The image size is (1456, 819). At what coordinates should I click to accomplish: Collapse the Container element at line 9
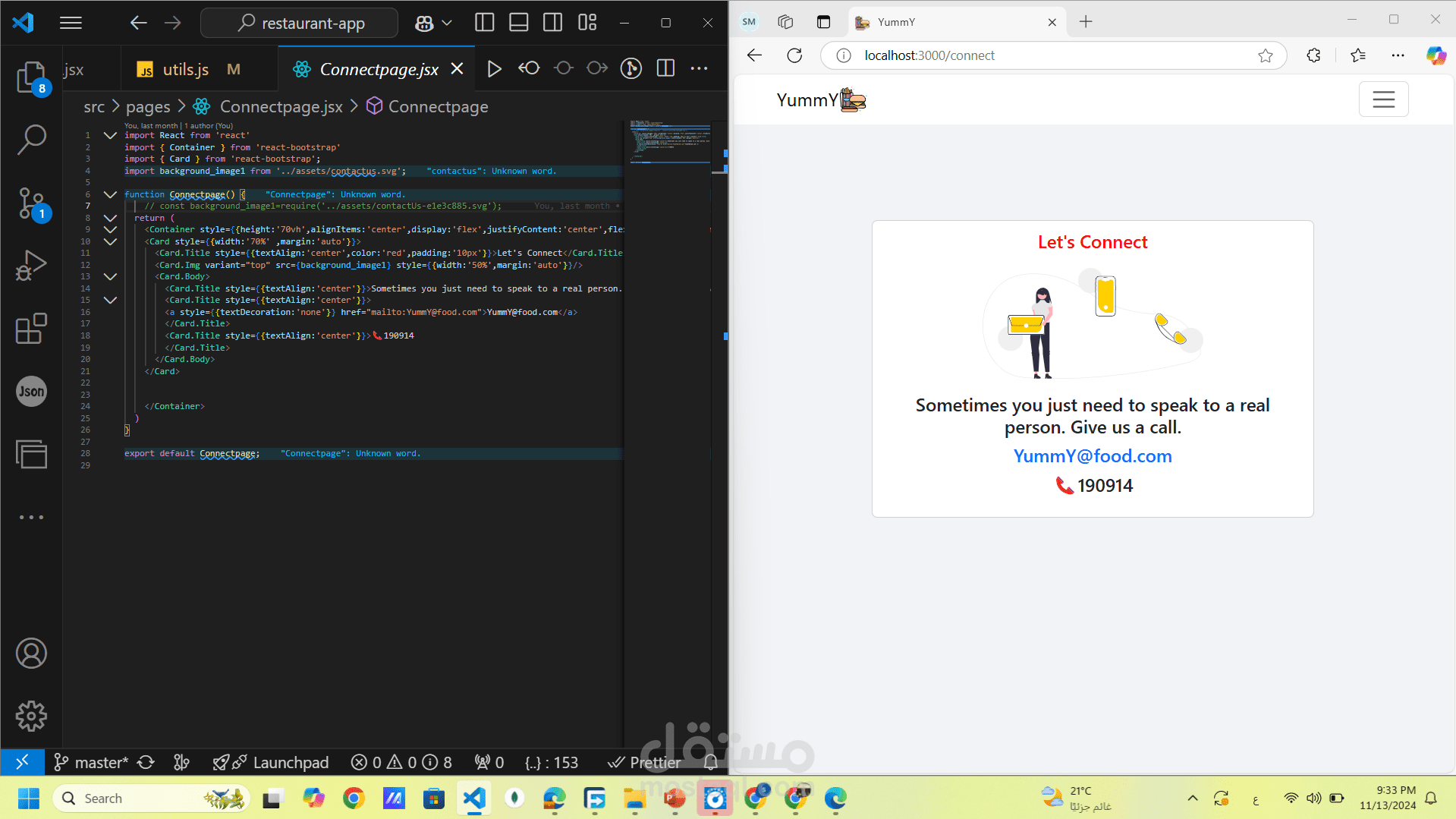tap(110, 230)
